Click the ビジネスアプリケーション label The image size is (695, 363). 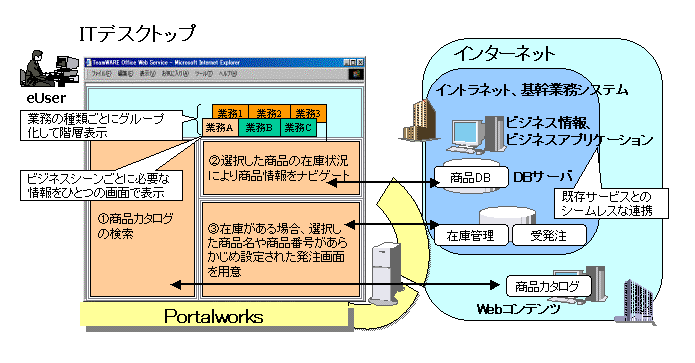[x=580, y=140]
